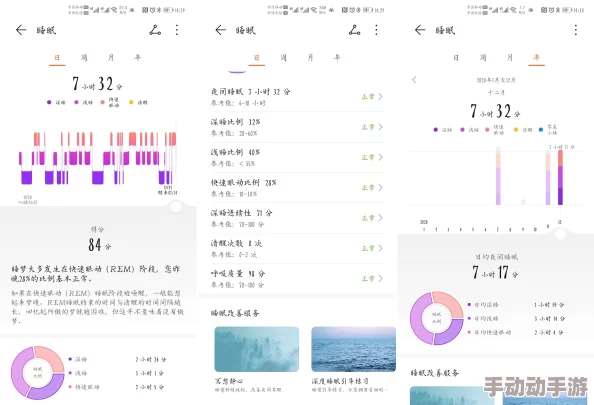The width and height of the screenshot is (594, 405).
Task: Select the active 年 tab on the yearly screen
Action: click(536, 58)
